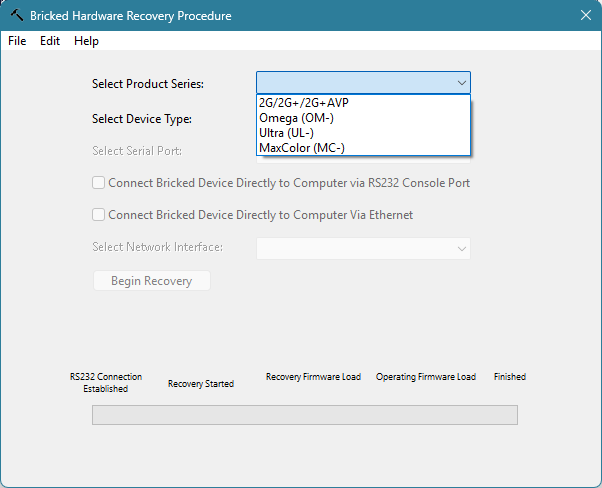Close the Bricked Hardware Recovery window

tap(585, 15)
